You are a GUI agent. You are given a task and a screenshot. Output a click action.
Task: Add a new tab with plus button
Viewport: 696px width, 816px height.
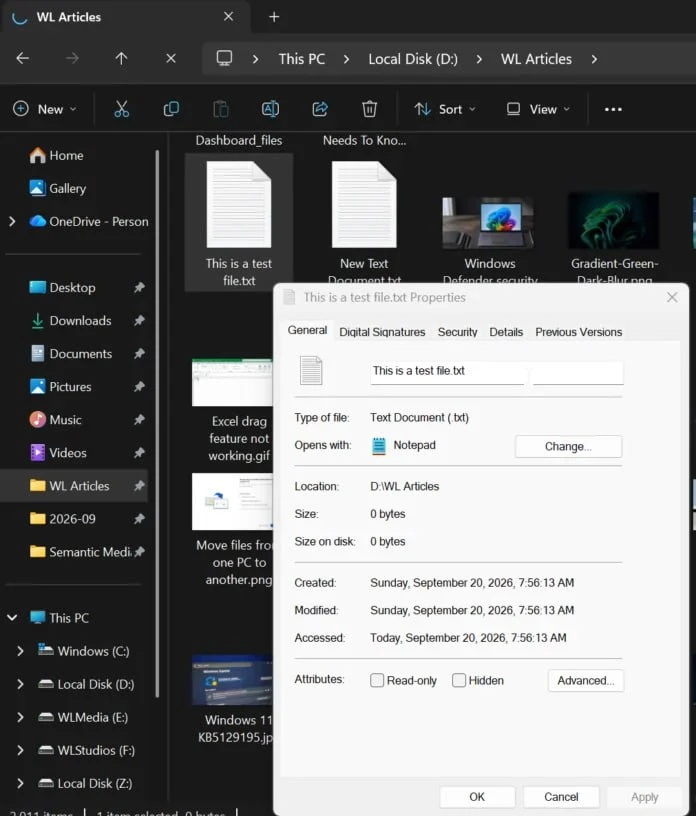click(274, 17)
